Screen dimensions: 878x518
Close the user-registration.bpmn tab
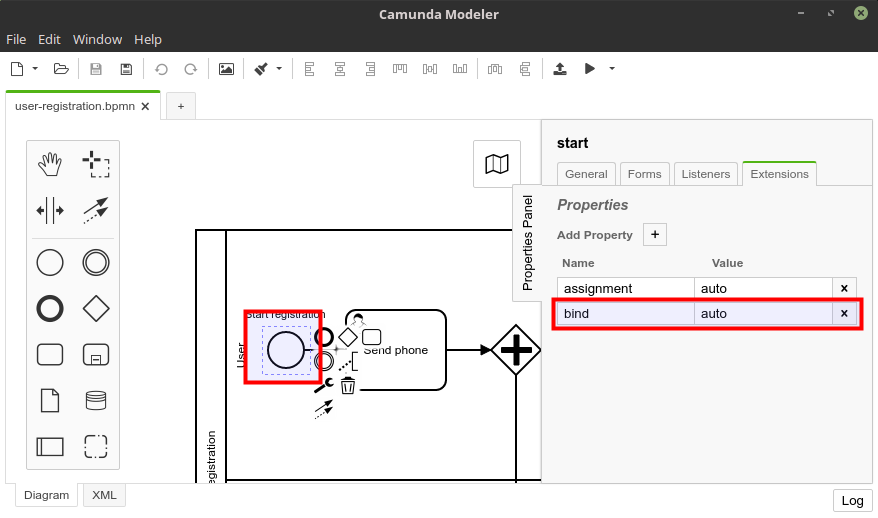click(145, 106)
